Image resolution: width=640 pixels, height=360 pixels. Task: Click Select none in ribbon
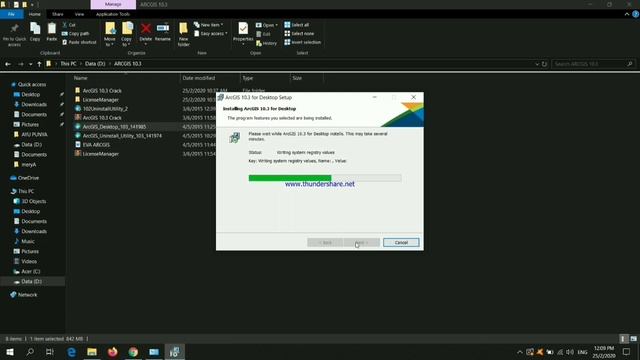point(300,33)
